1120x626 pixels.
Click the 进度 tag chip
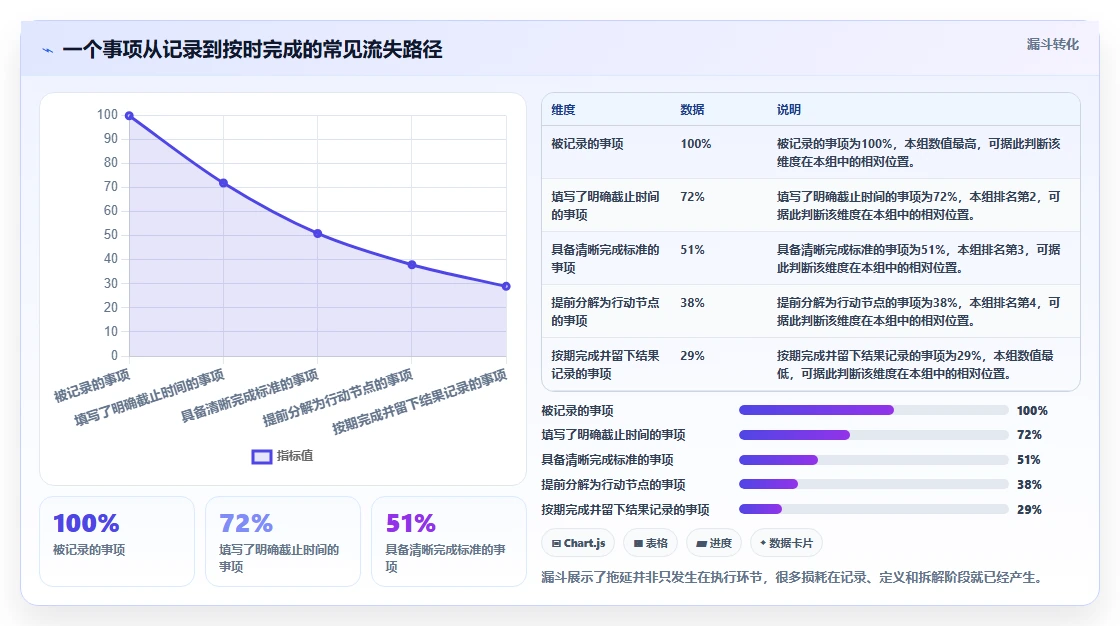point(714,543)
